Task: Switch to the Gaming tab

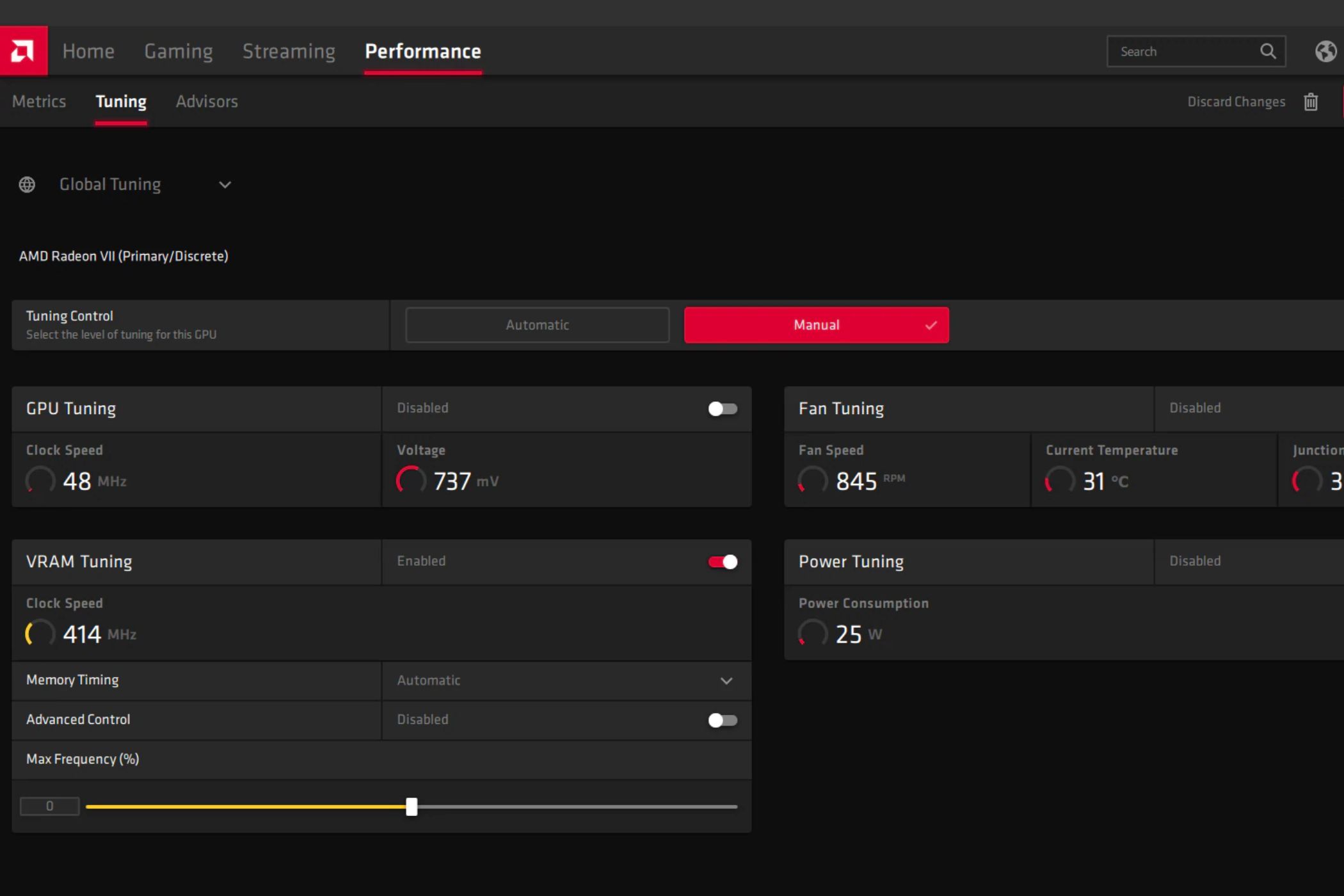Action: click(x=178, y=51)
